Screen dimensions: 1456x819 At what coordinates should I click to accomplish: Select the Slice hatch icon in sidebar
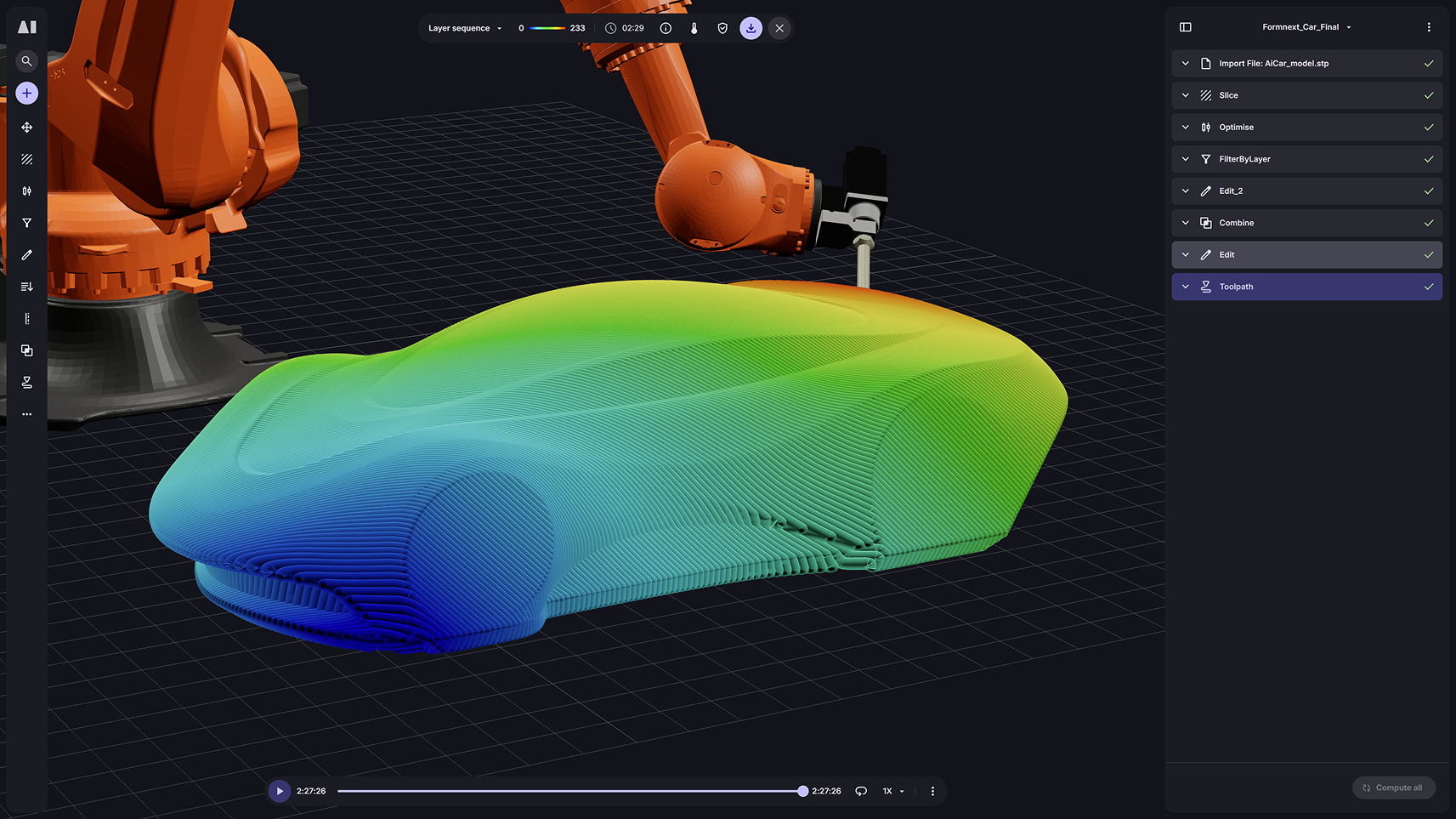[27, 159]
